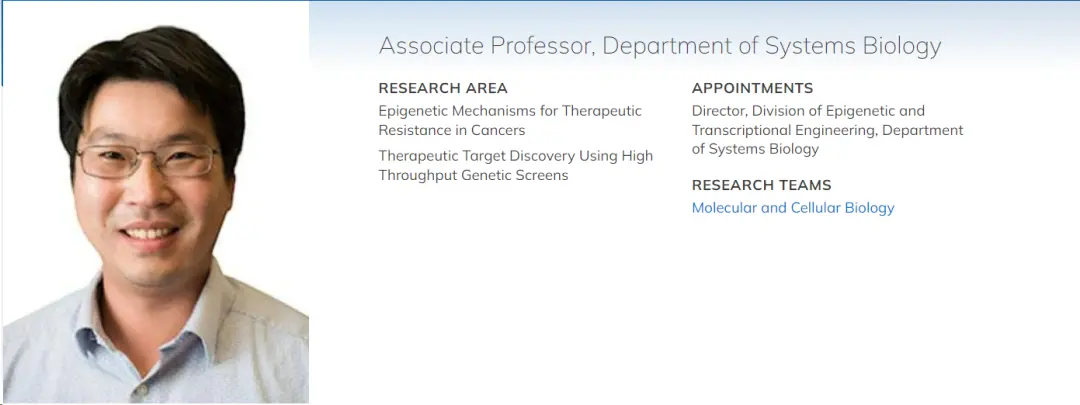Viewport: 1080px width, 405px height.
Task: Select 'Department of Systems Biology' in the large title
Action: [x=772, y=46]
